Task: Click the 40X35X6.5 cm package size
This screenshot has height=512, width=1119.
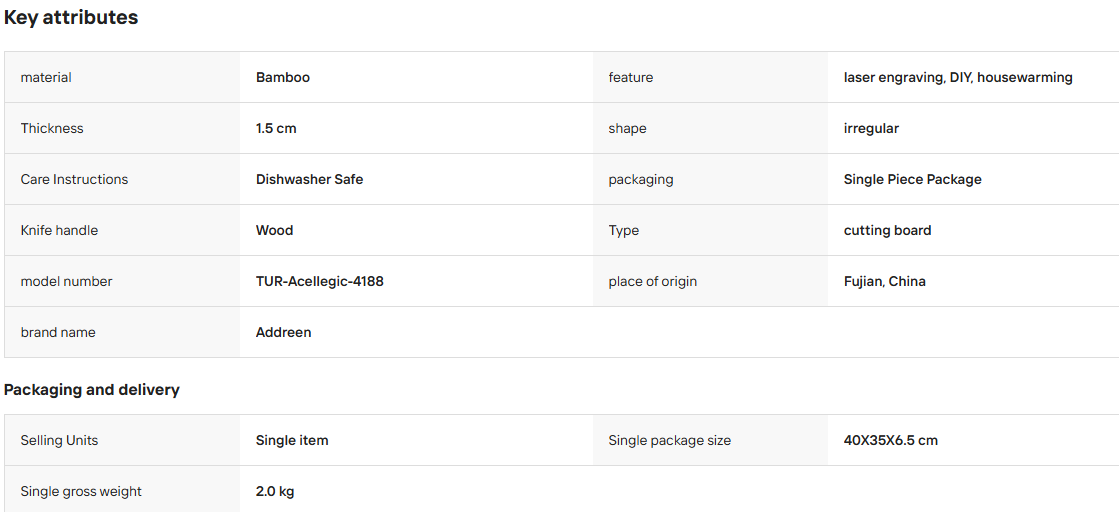Action: (891, 441)
